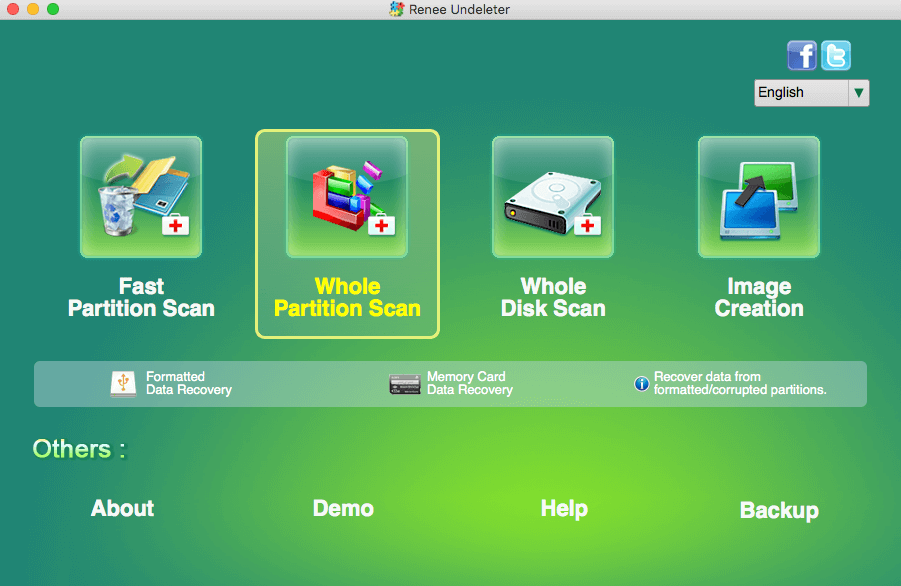901x586 pixels.
Task: Open the Twitter icon
Action: click(836, 56)
